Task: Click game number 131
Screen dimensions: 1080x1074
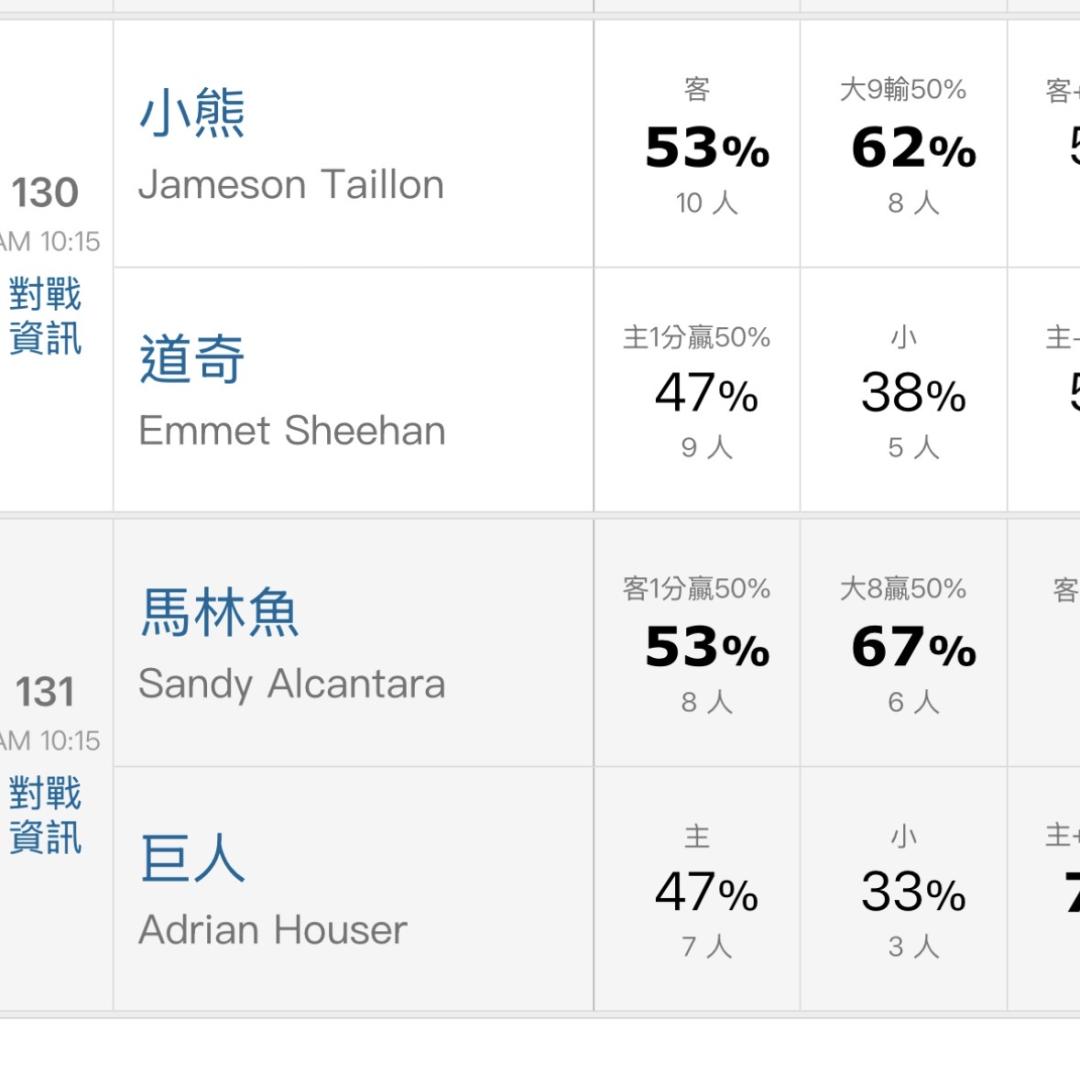Action: 46,692
